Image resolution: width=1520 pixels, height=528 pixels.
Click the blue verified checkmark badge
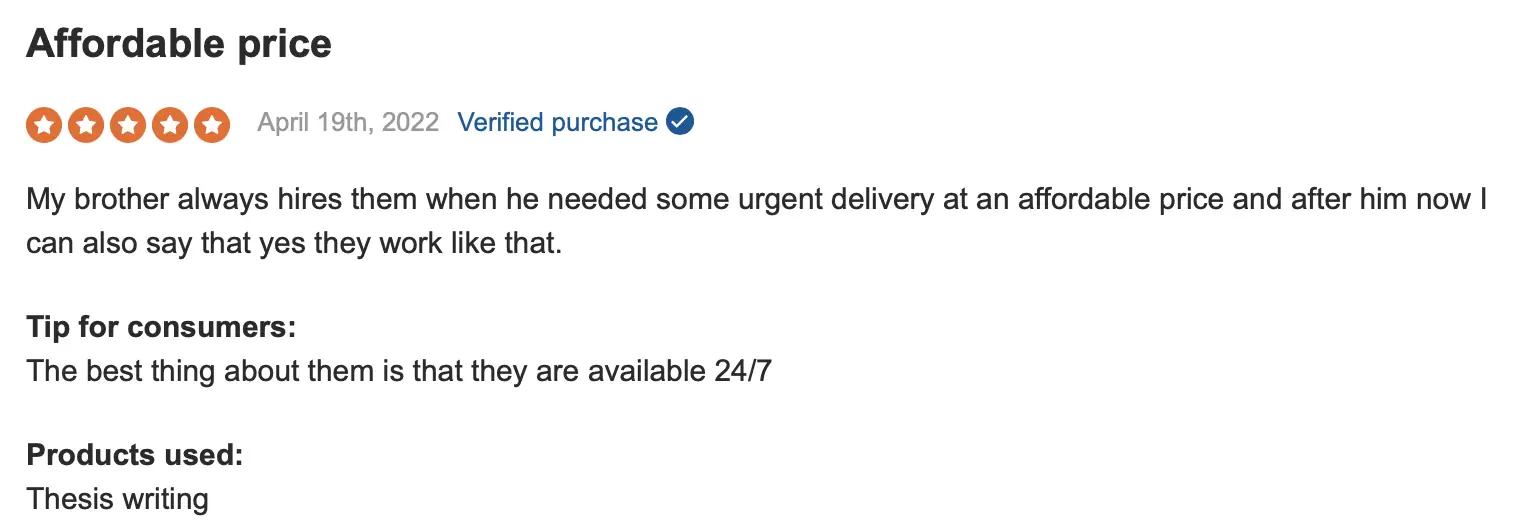[680, 122]
